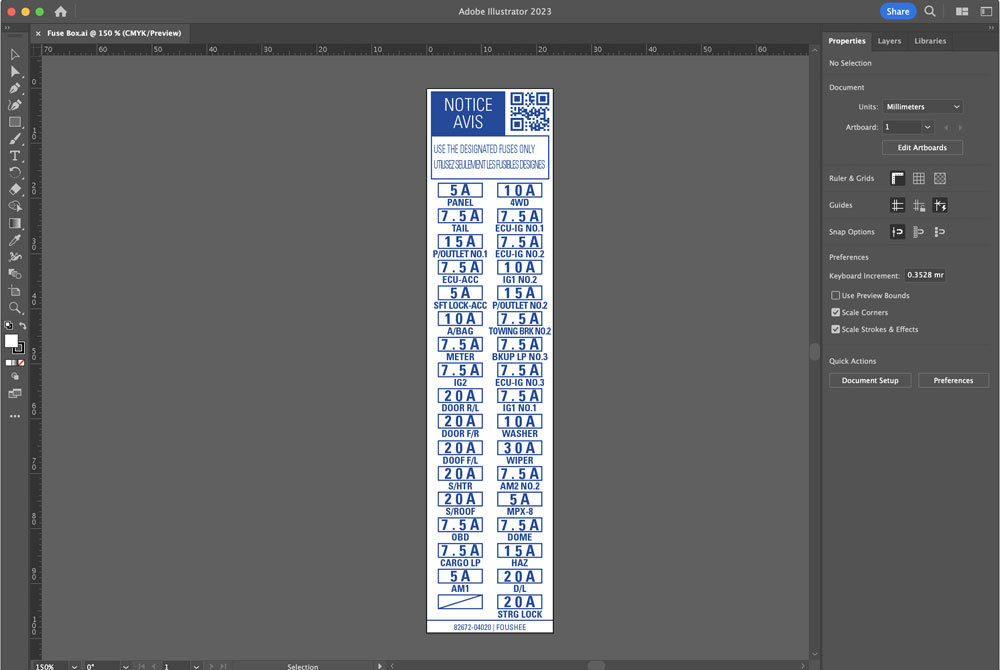
Task: Click the Edit Artboards button
Action: tap(922, 147)
